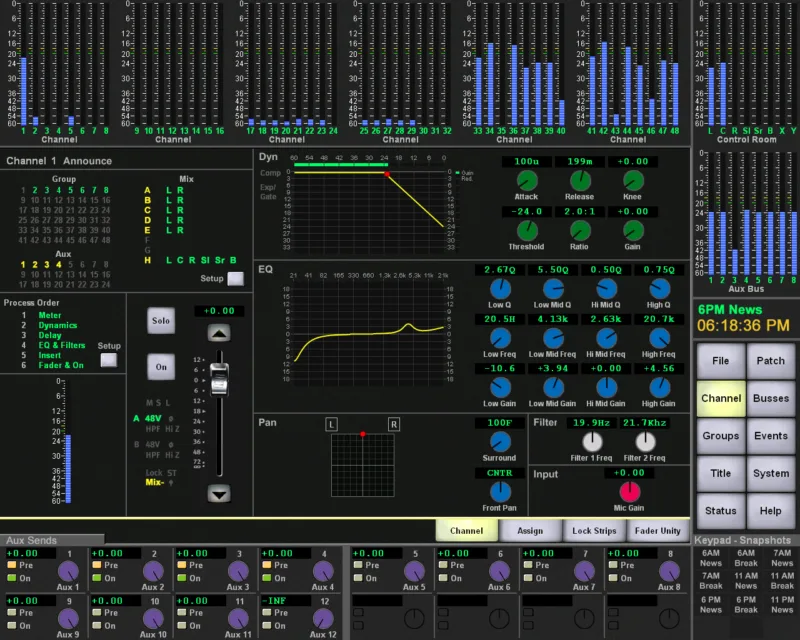800x640 pixels.
Task: Select the Front Pan knob
Action: (500, 492)
